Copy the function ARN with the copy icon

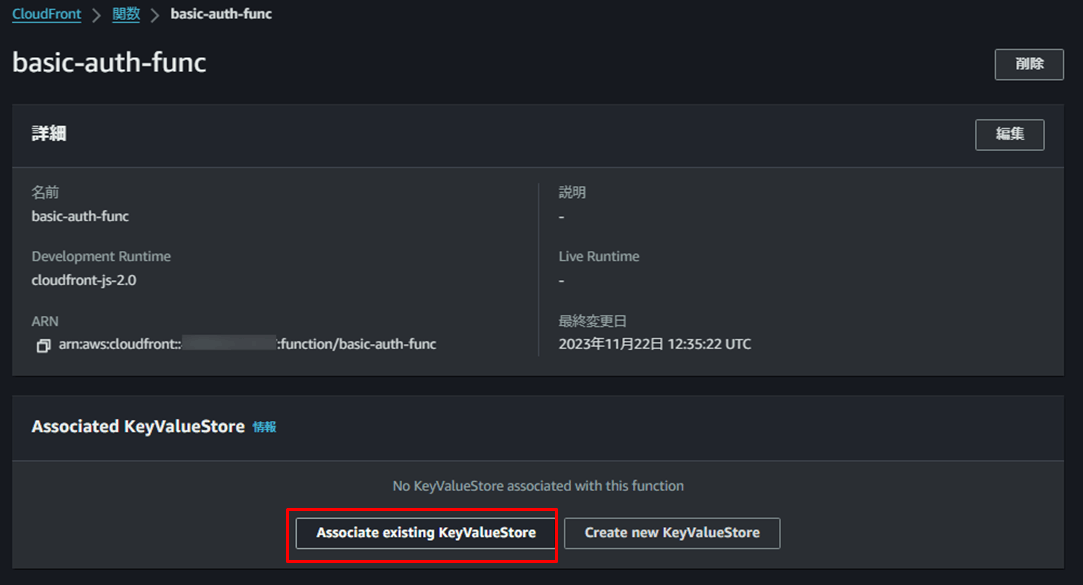[44, 345]
